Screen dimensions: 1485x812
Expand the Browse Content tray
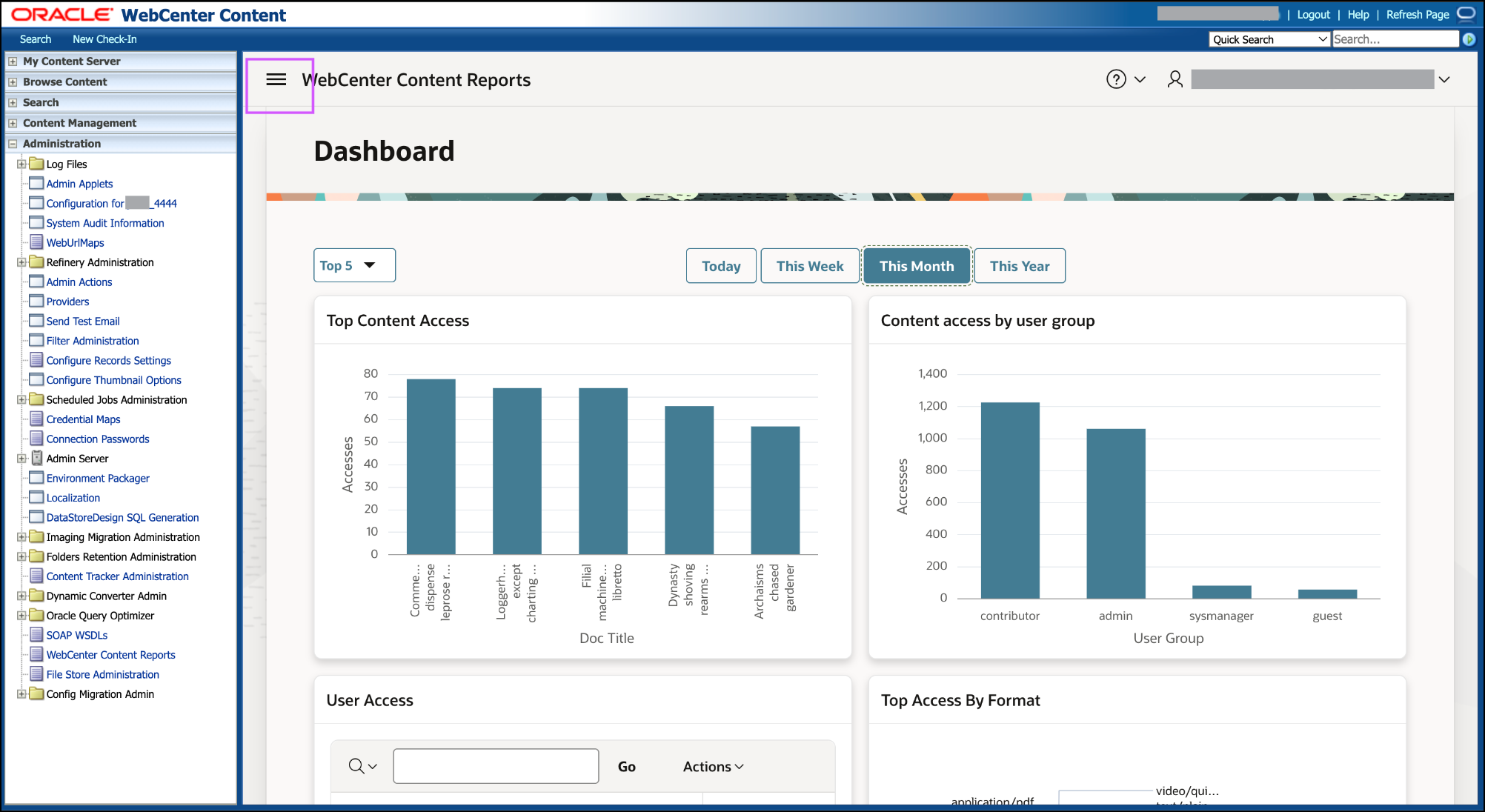pos(13,82)
